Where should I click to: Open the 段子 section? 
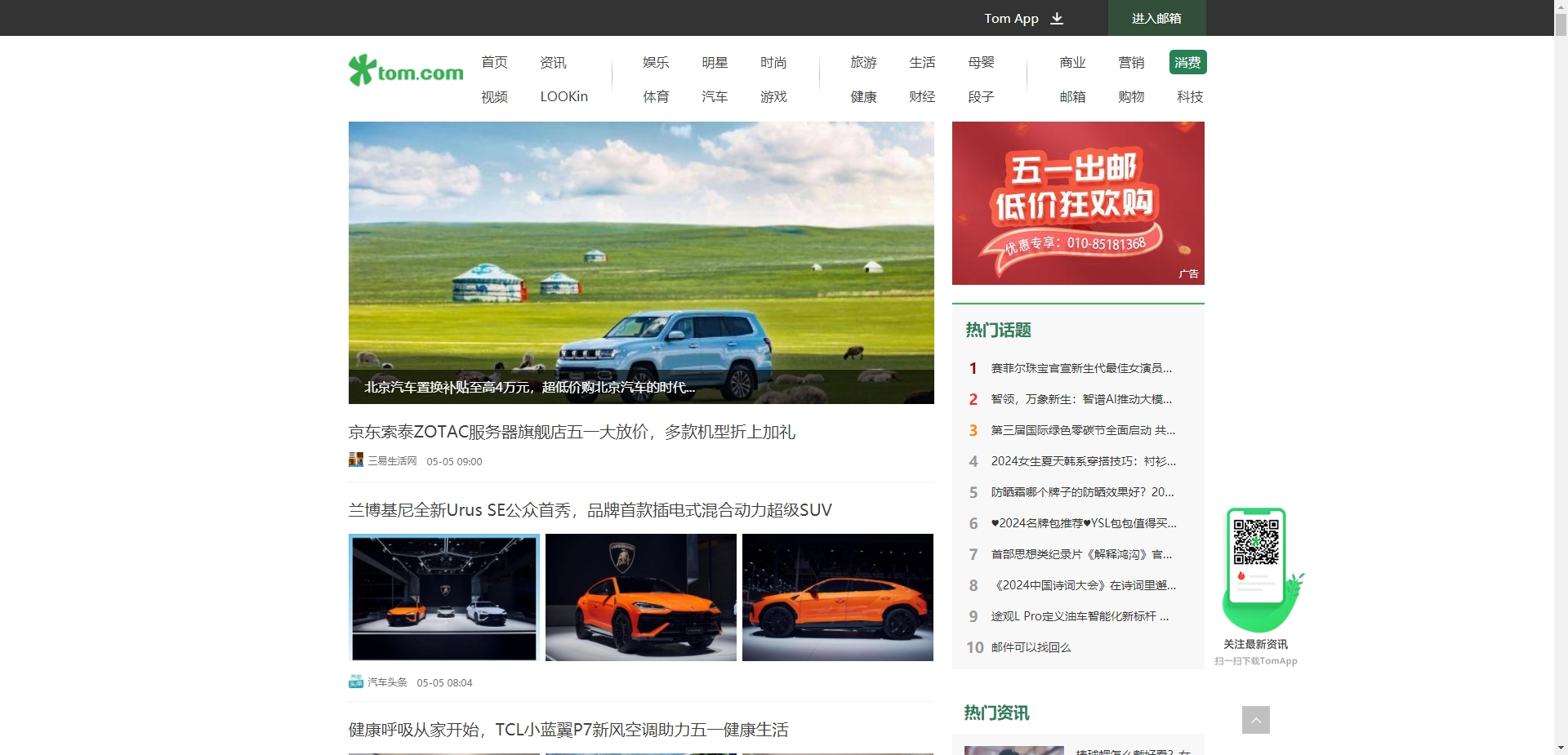click(981, 96)
